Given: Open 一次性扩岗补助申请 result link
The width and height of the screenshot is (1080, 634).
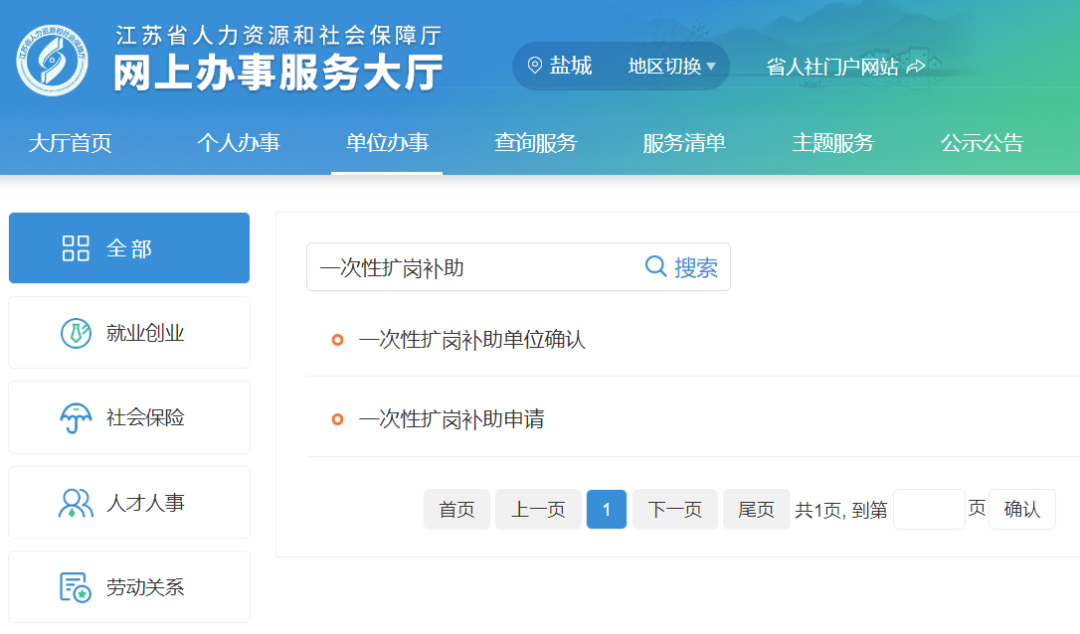Looking at the screenshot, I should click(x=451, y=419).
